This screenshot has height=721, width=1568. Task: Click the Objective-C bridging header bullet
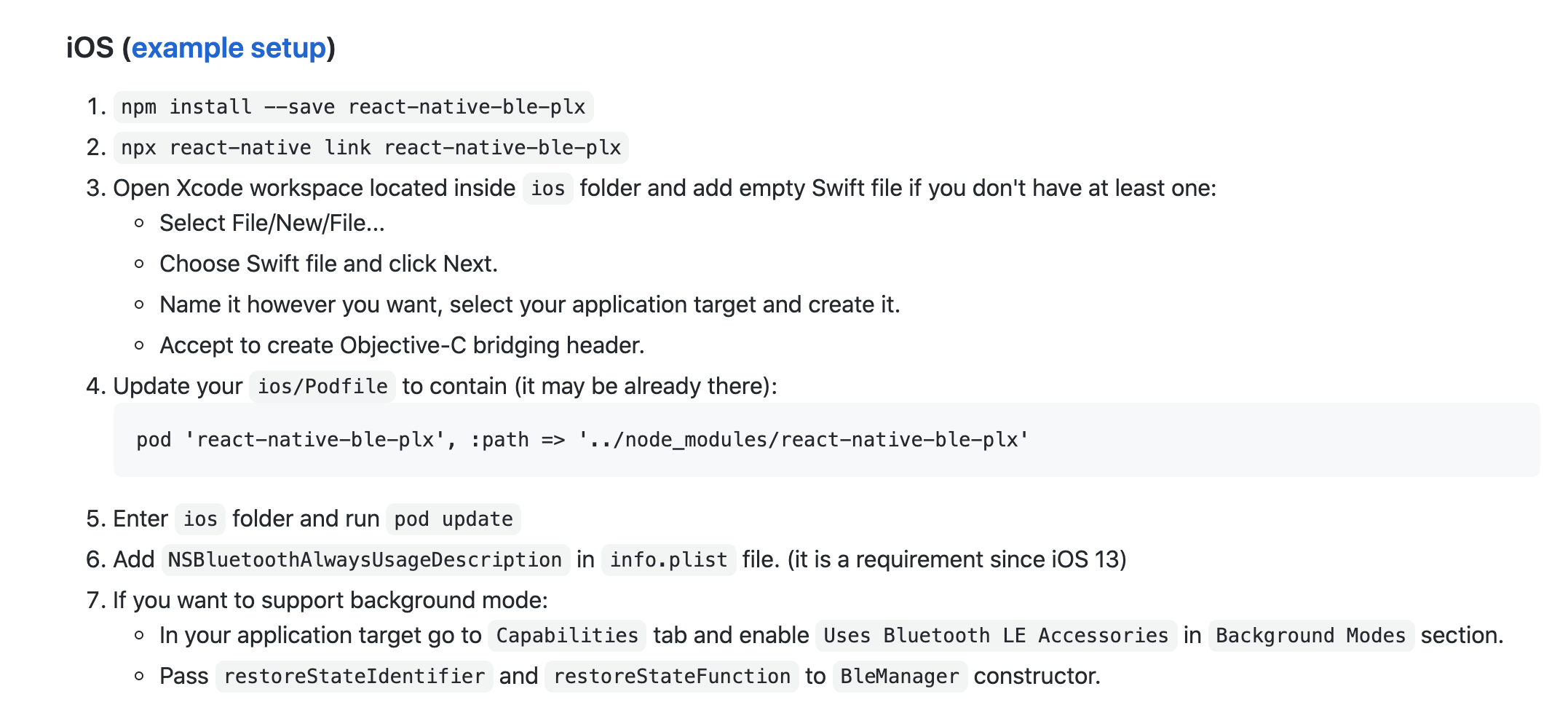point(403,344)
